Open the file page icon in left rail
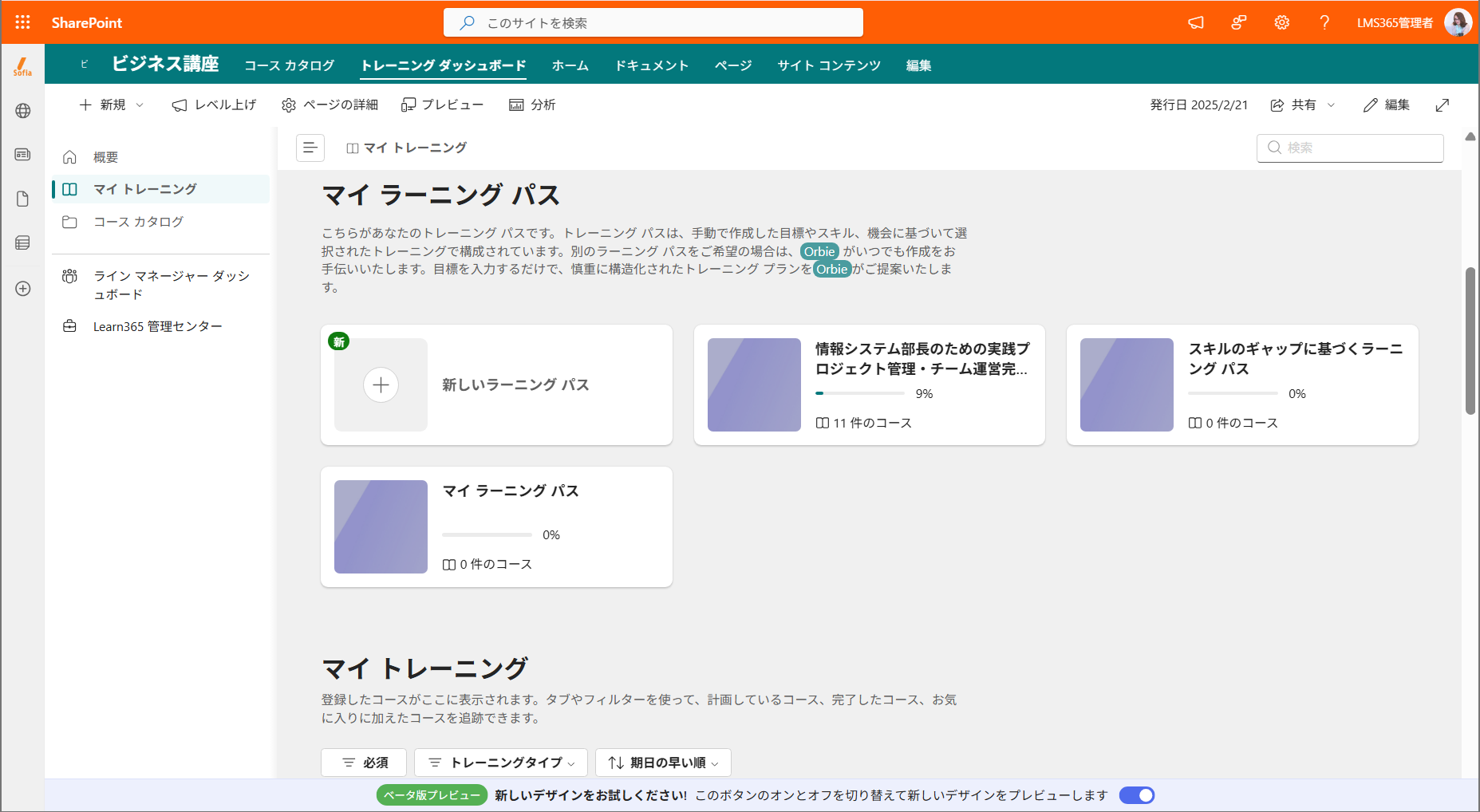1480x812 pixels. pyautogui.click(x=22, y=199)
